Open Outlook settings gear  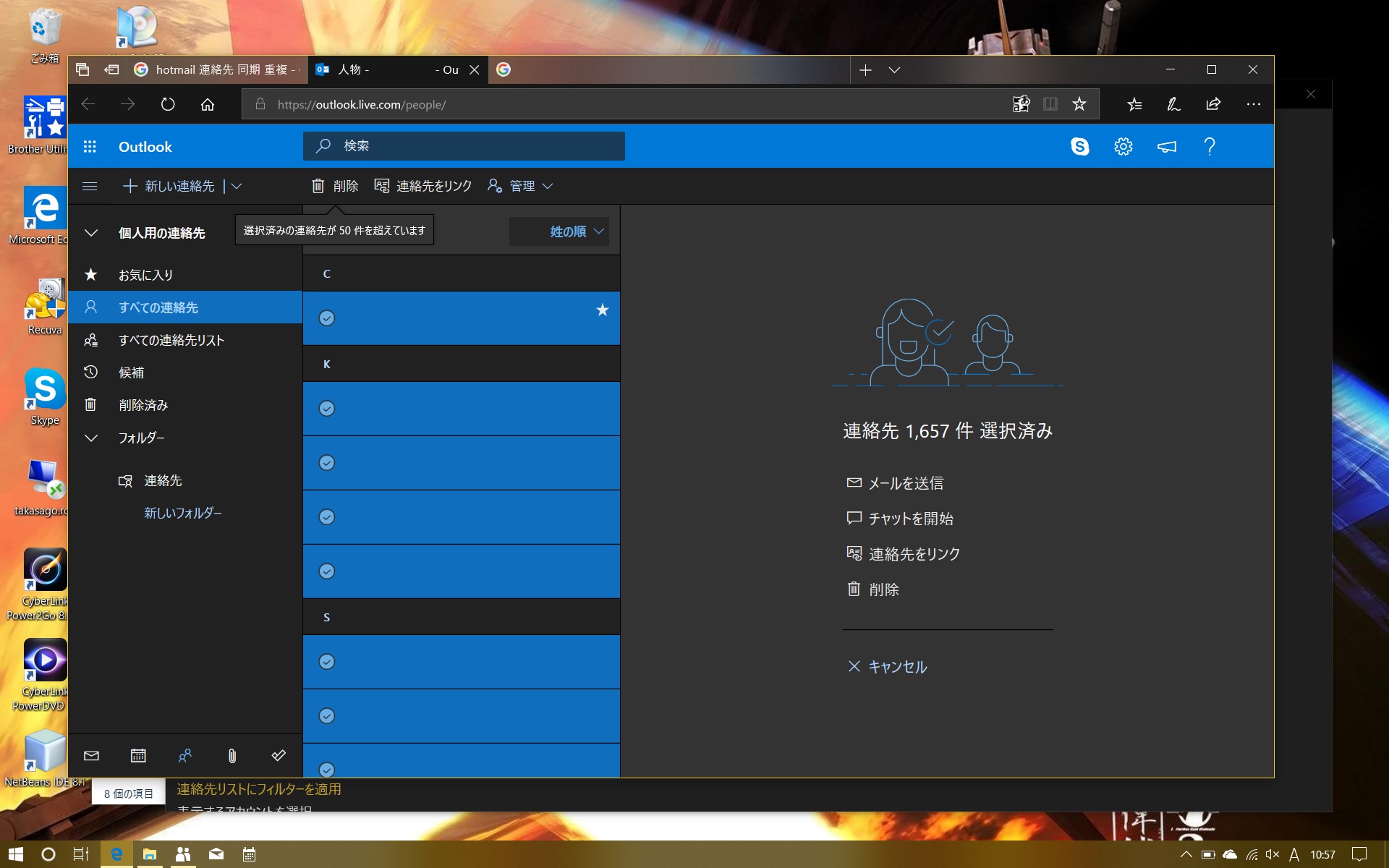pos(1123,147)
